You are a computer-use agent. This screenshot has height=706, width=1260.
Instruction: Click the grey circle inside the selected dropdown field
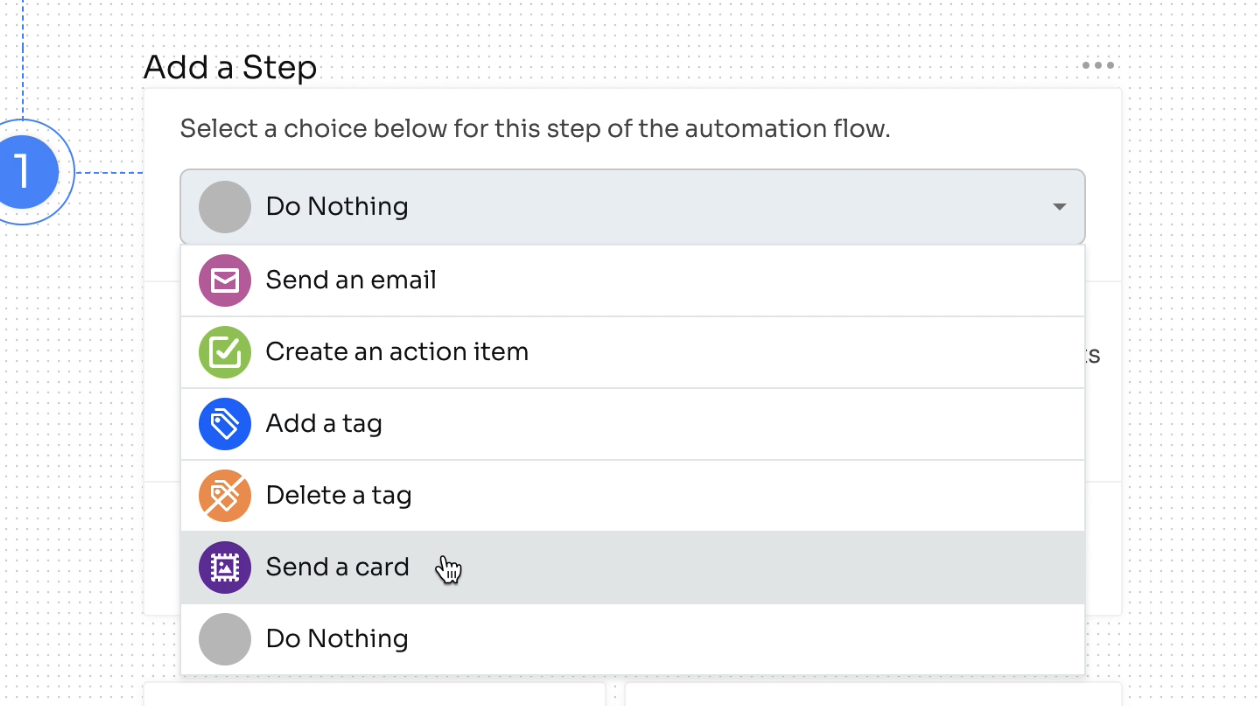[225, 207]
